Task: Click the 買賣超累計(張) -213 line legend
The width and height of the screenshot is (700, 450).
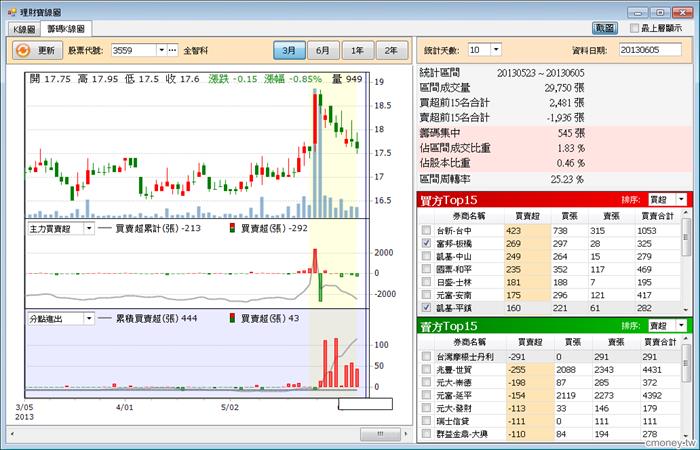Action: 104,228
